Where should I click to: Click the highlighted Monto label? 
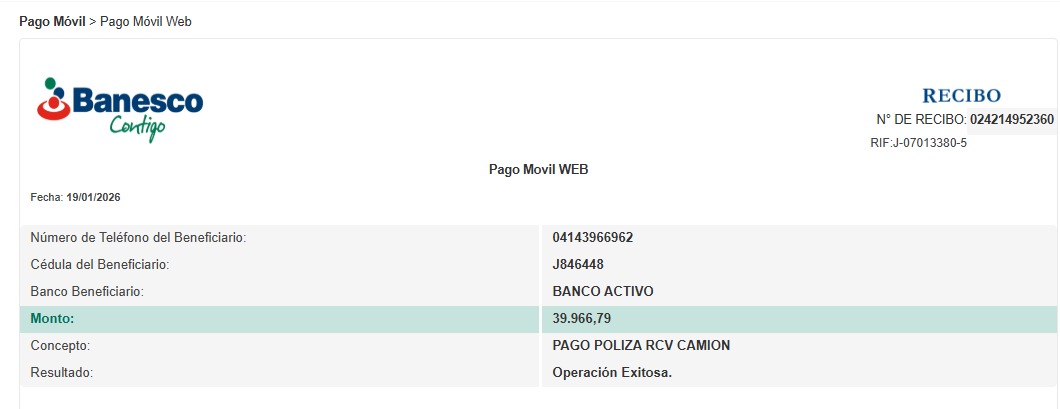click(x=53, y=319)
